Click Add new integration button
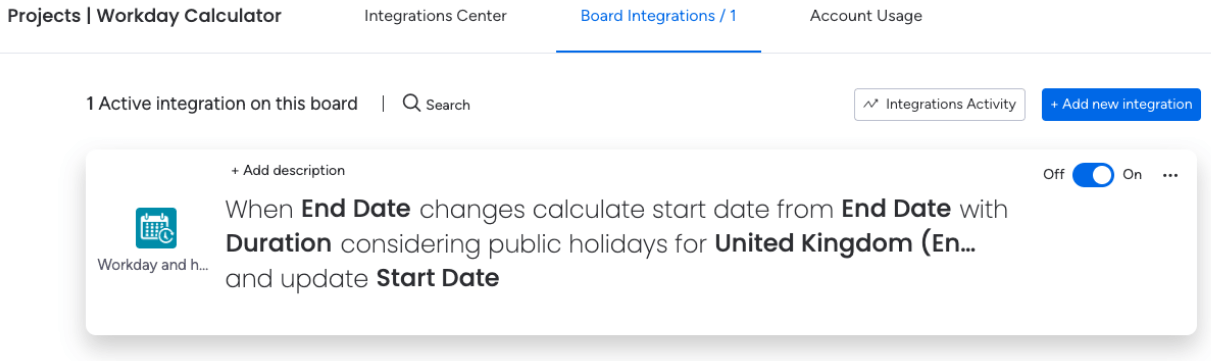 click(x=1121, y=104)
